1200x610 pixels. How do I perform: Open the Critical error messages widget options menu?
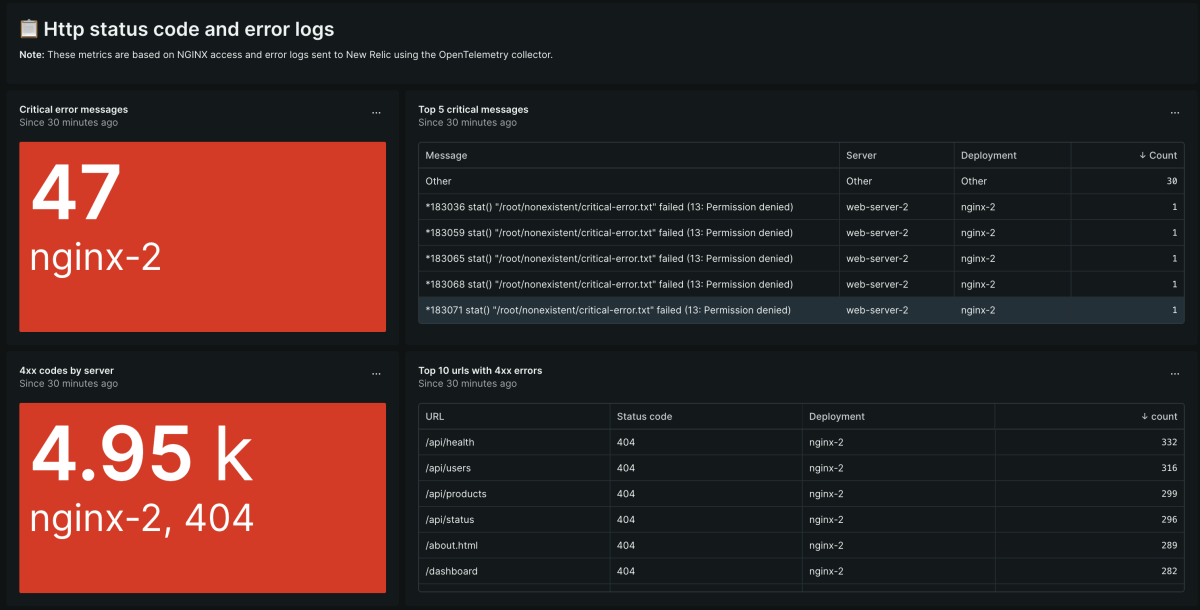pyautogui.click(x=376, y=114)
